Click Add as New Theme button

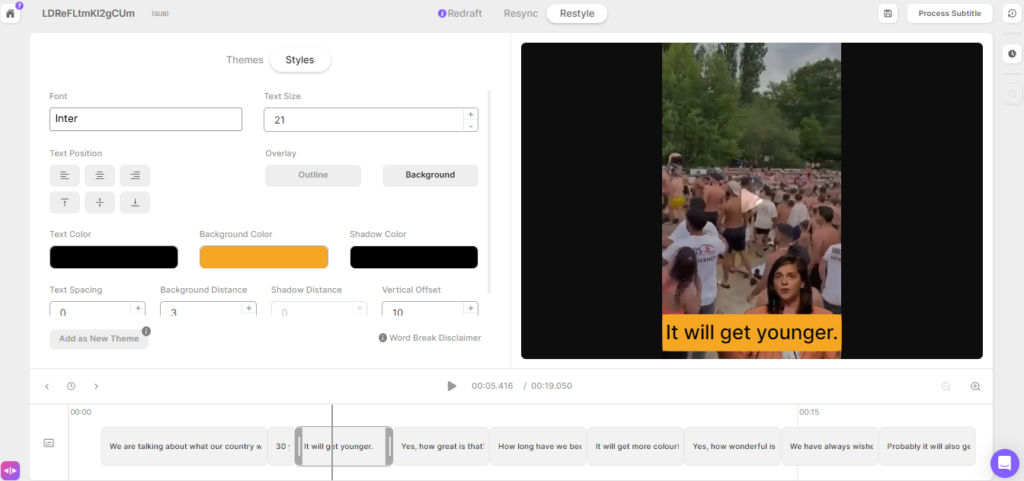pyautogui.click(x=99, y=339)
